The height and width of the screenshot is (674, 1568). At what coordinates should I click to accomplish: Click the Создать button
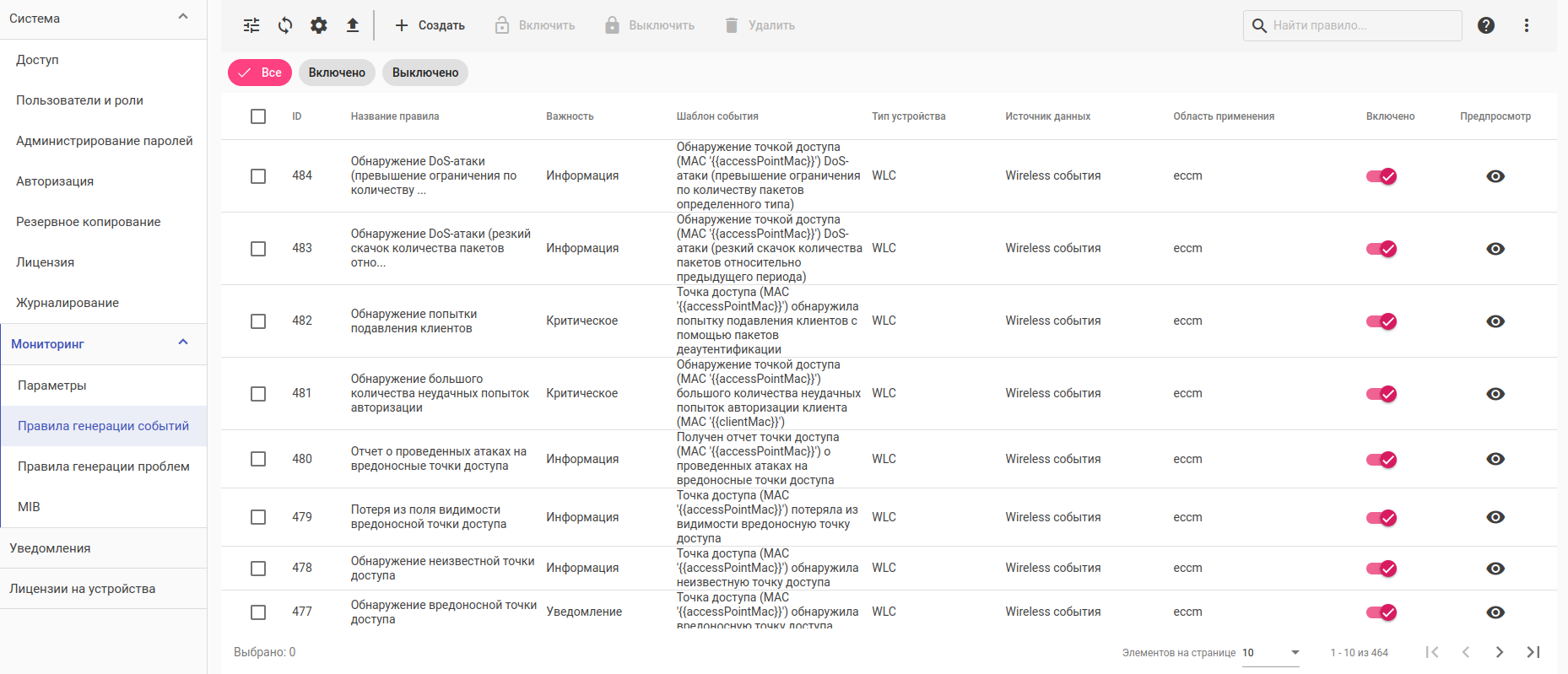pyautogui.click(x=430, y=25)
